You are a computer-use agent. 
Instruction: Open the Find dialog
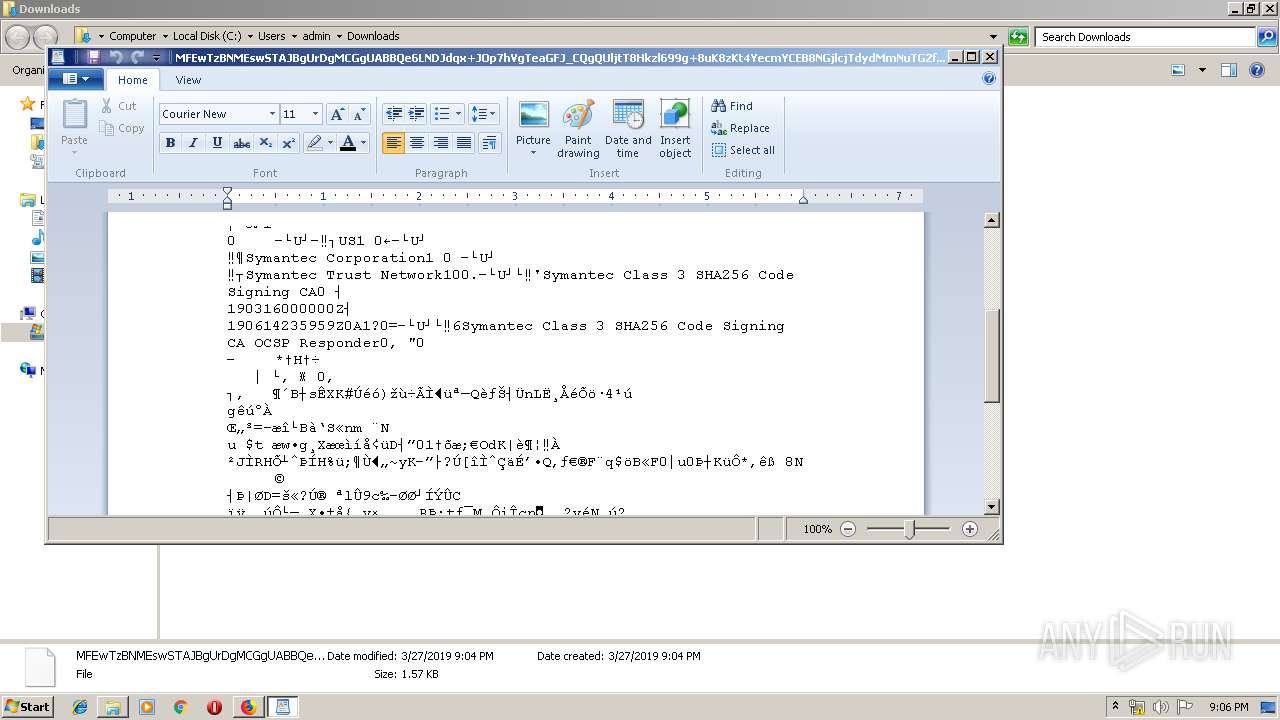[732, 106]
